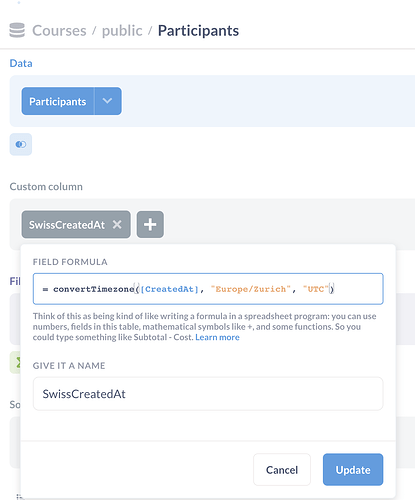
Task: Add another custom column with plus
Action: 150,224
